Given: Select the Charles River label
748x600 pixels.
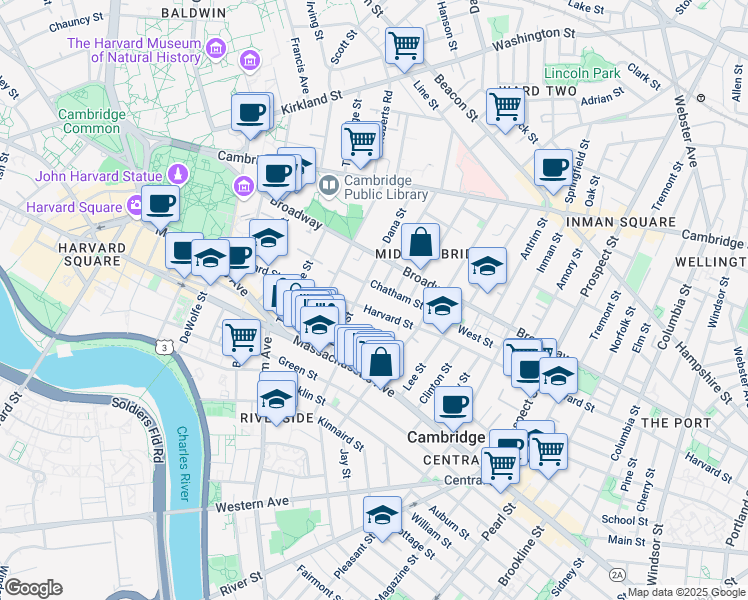Looking at the screenshot, I should (x=184, y=463).
